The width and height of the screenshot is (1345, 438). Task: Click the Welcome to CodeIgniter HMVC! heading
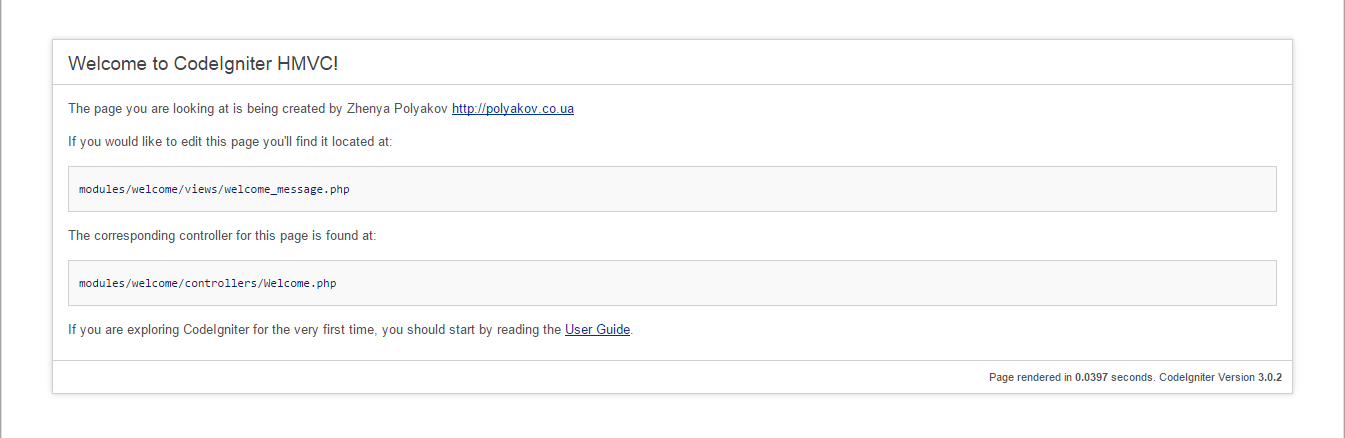203,64
